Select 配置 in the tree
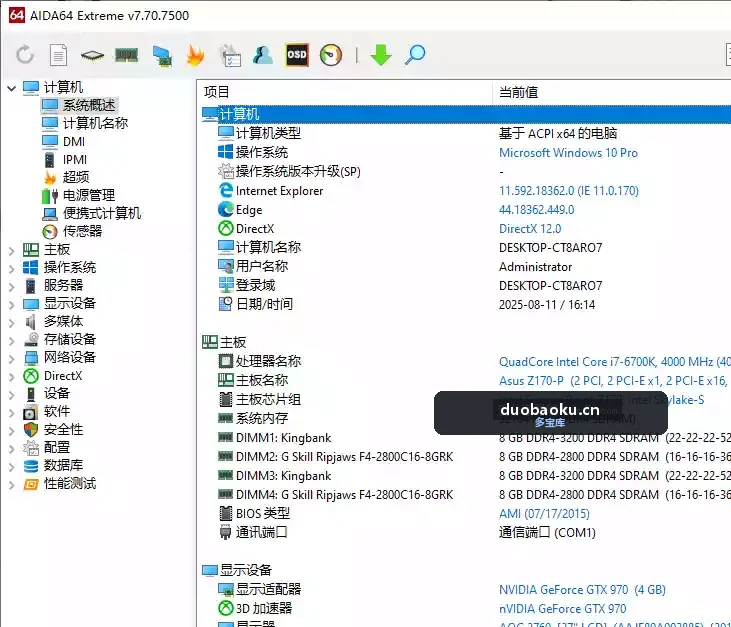Screen dimensions: 731x627 [56, 448]
